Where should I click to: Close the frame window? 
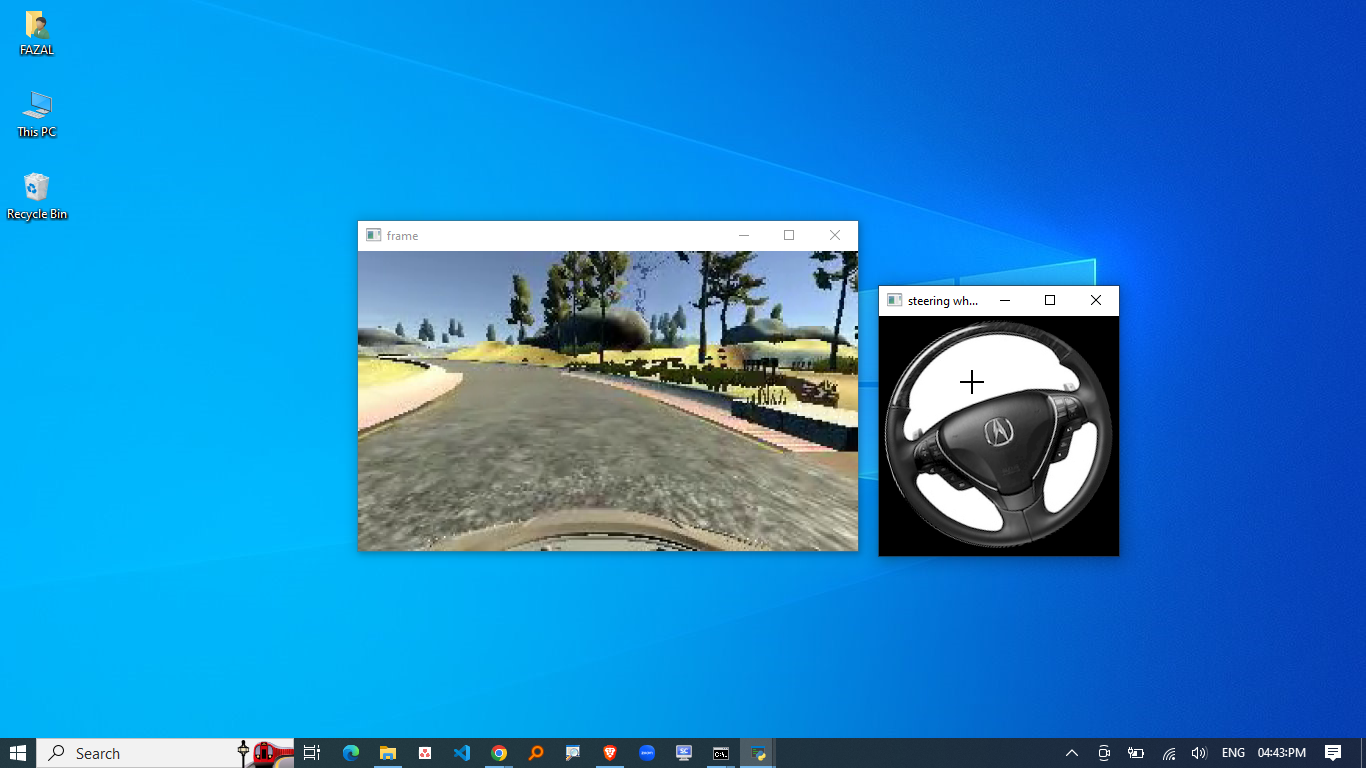pos(835,235)
